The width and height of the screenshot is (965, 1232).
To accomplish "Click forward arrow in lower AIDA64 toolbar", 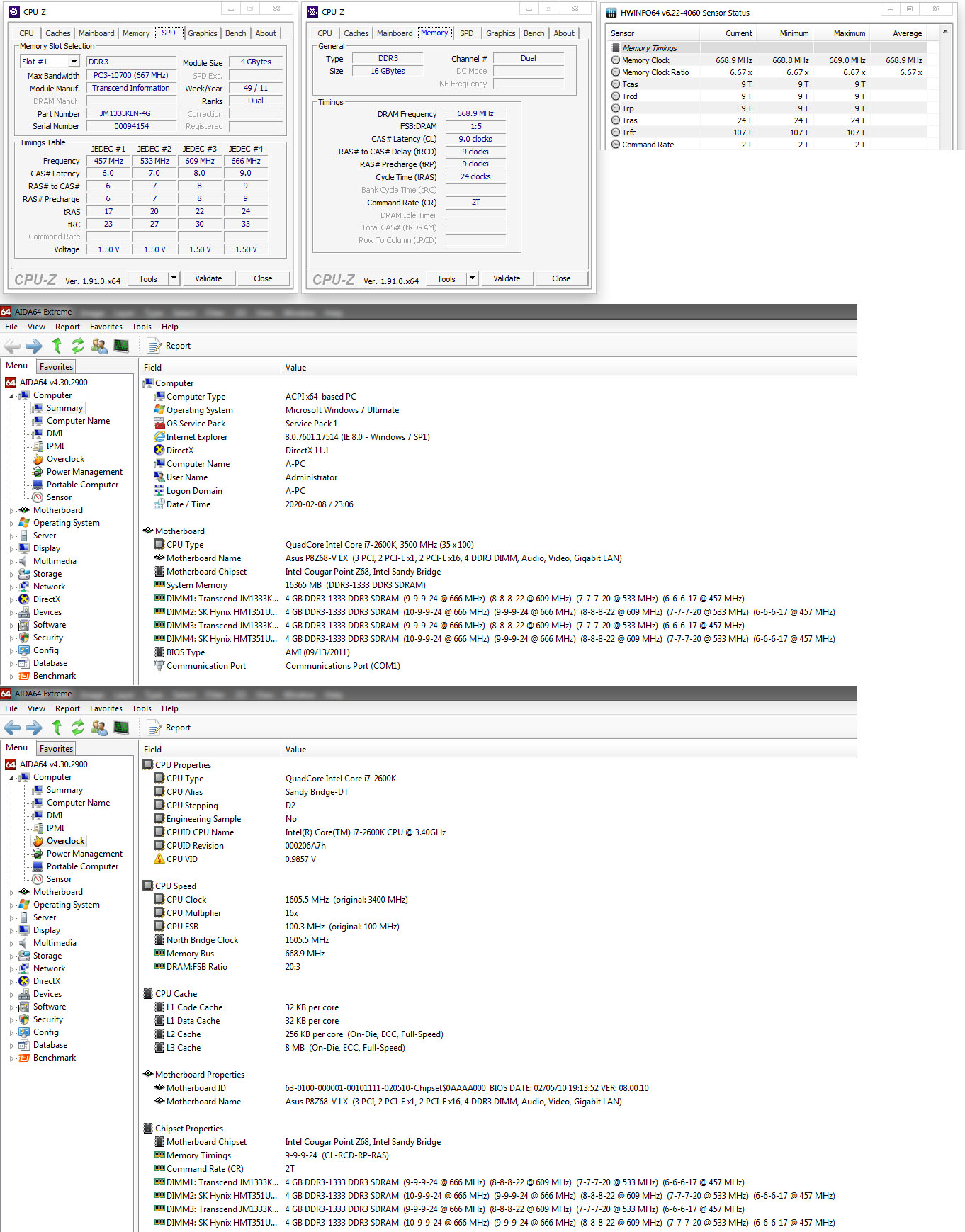I will (33, 728).
